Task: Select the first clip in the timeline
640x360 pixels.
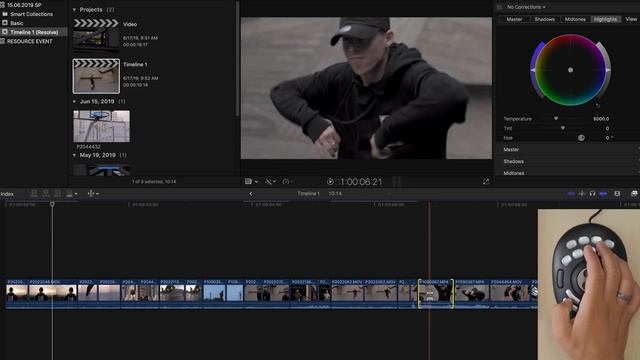Action: tap(17, 293)
